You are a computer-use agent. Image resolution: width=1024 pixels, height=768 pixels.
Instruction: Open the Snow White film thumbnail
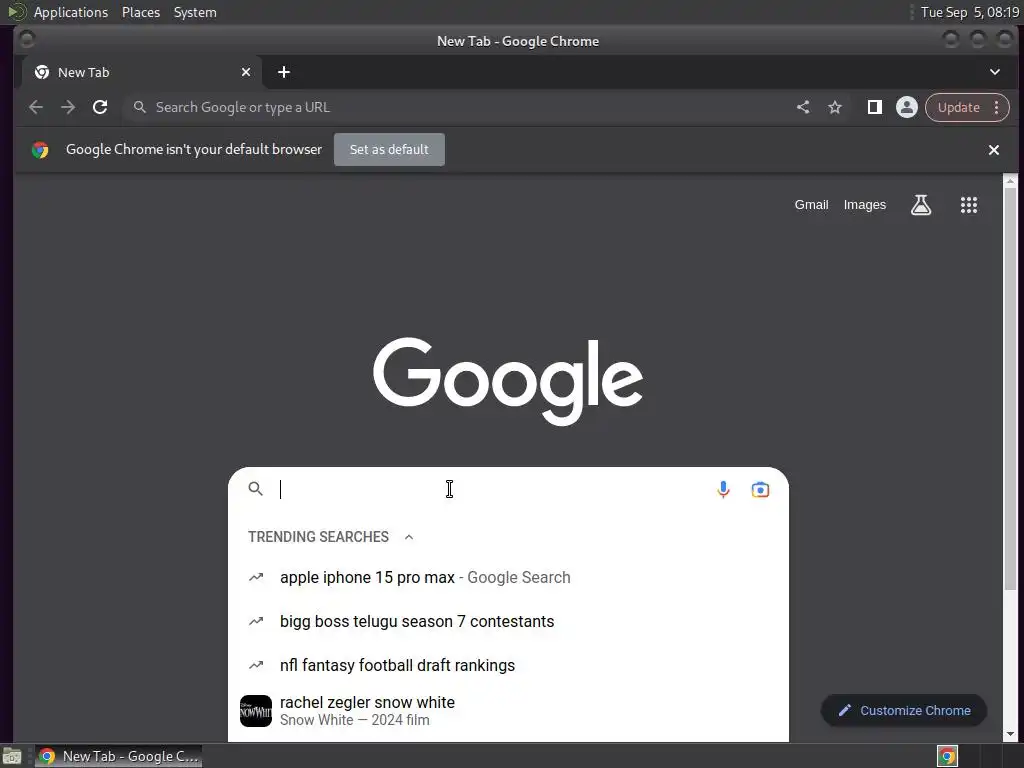coord(256,711)
